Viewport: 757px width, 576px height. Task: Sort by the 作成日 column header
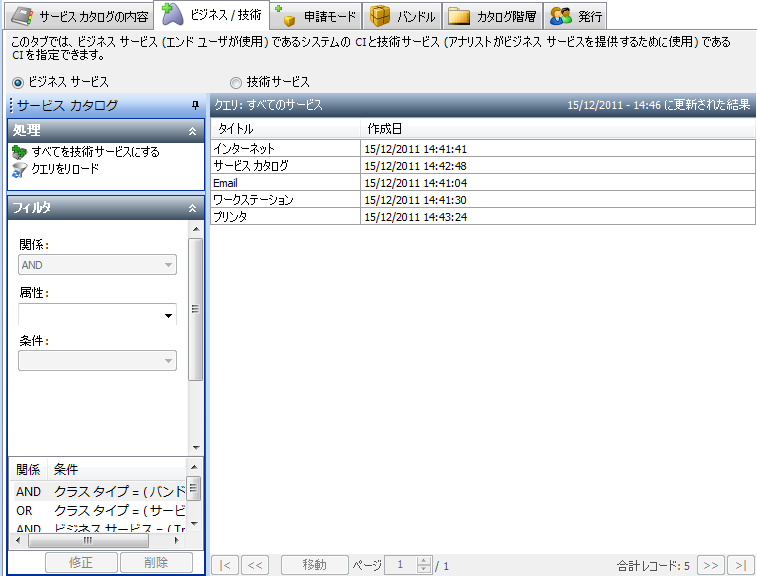coord(385,129)
